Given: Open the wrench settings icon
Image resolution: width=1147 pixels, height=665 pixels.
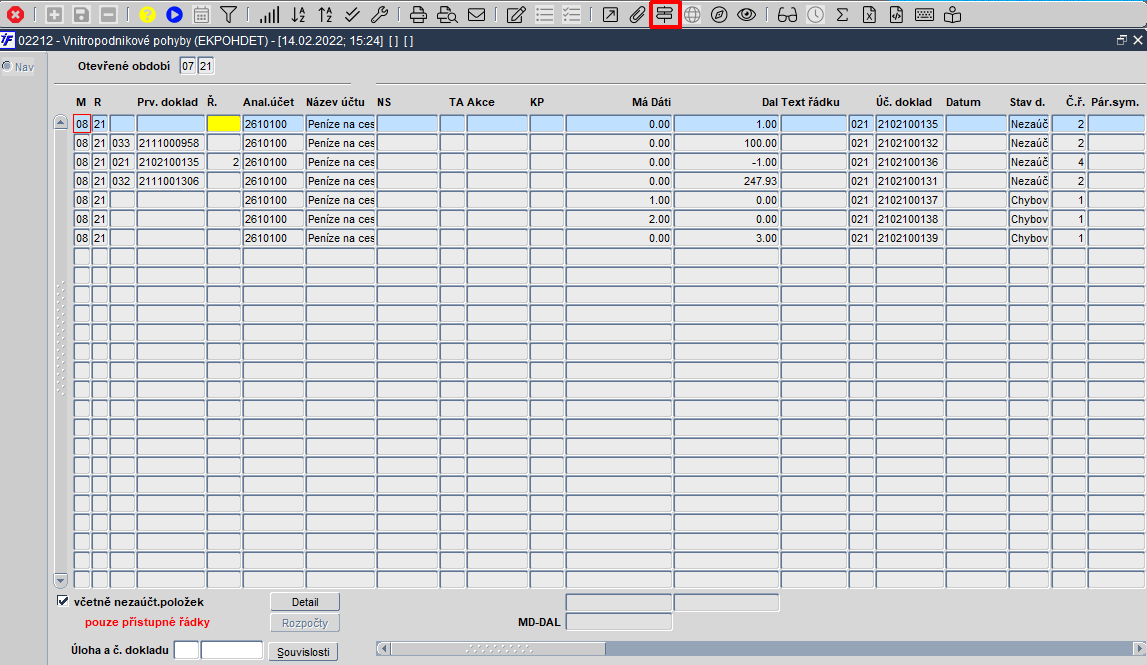Looking at the screenshot, I should (379, 15).
